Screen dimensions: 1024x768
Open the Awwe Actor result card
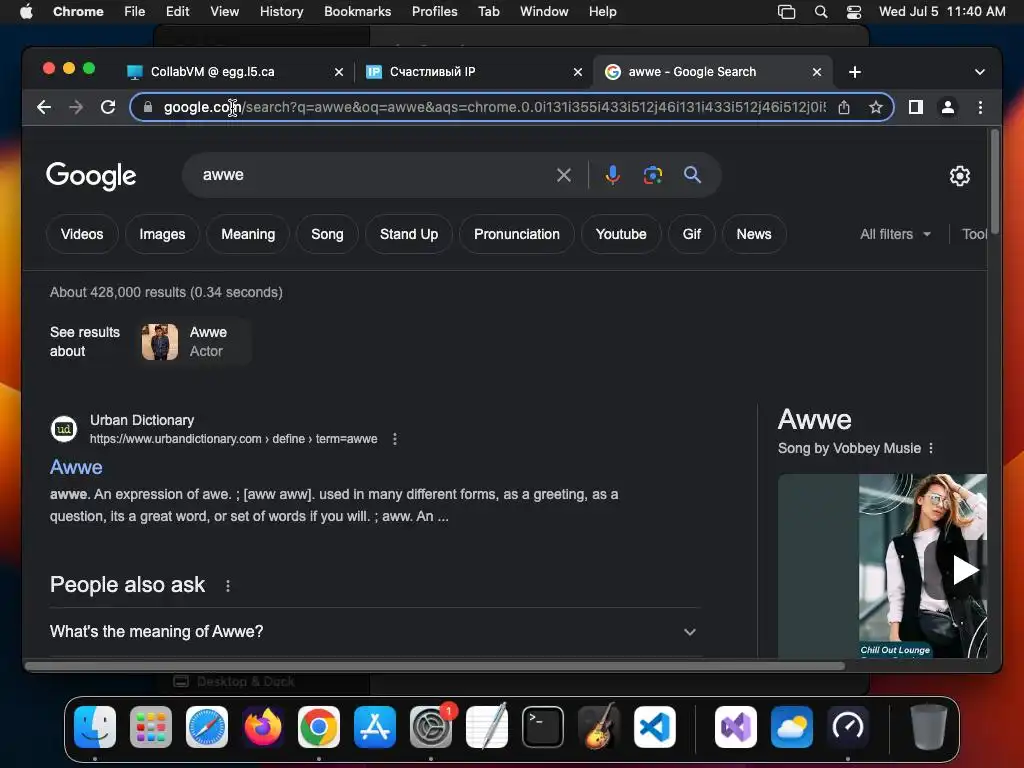[195, 342]
